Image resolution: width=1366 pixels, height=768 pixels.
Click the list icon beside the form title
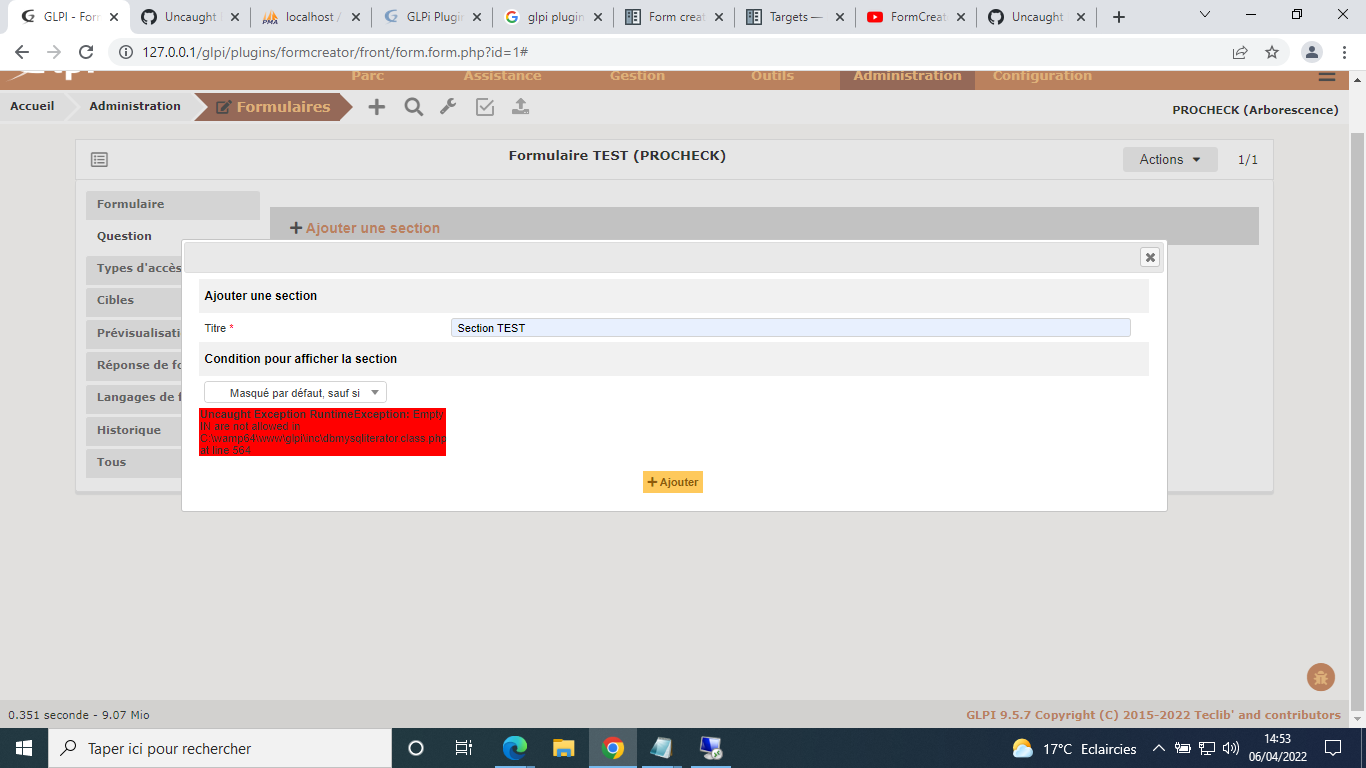click(x=98, y=158)
